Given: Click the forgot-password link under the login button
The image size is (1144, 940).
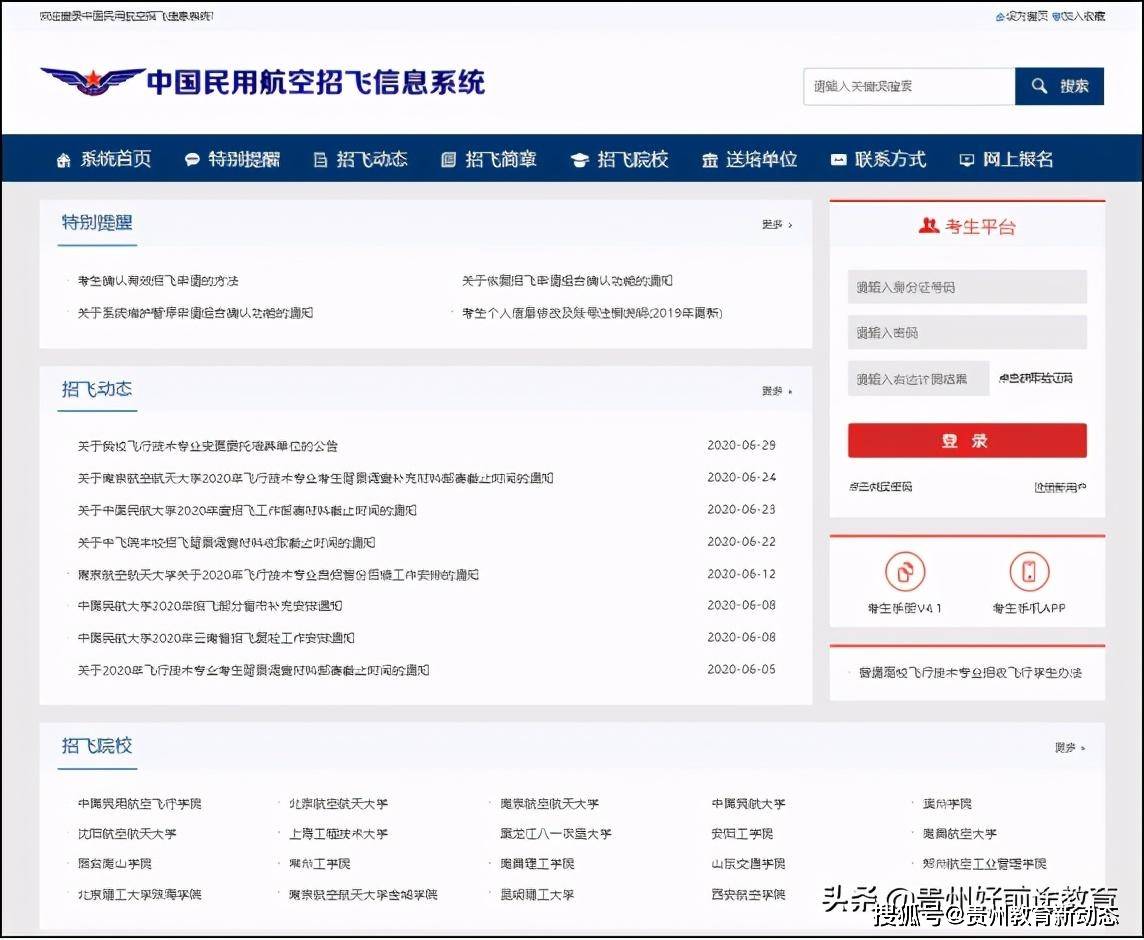Looking at the screenshot, I should point(880,487).
